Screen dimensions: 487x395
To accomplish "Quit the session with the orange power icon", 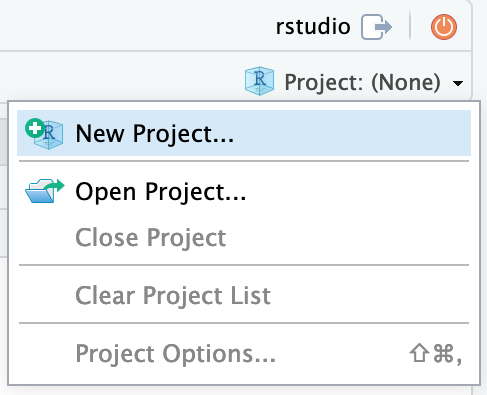I will [x=444, y=27].
